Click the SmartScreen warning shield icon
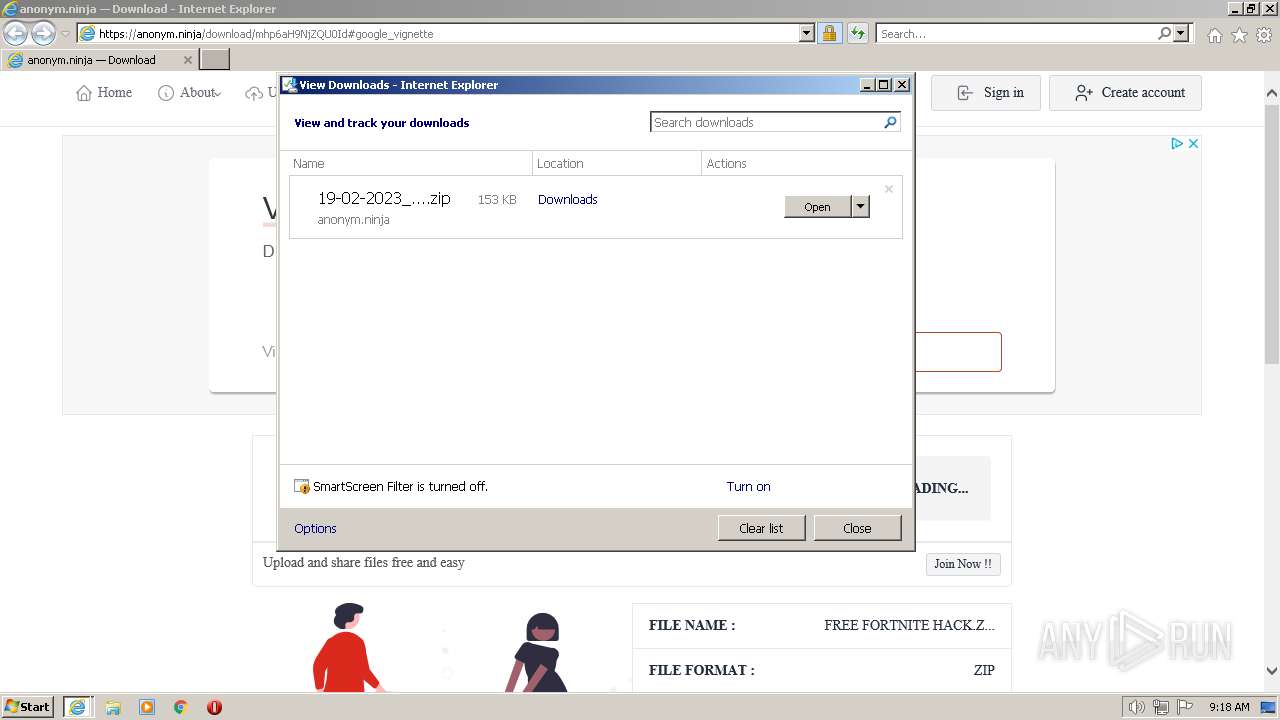The image size is (1280, 720). 302,487
